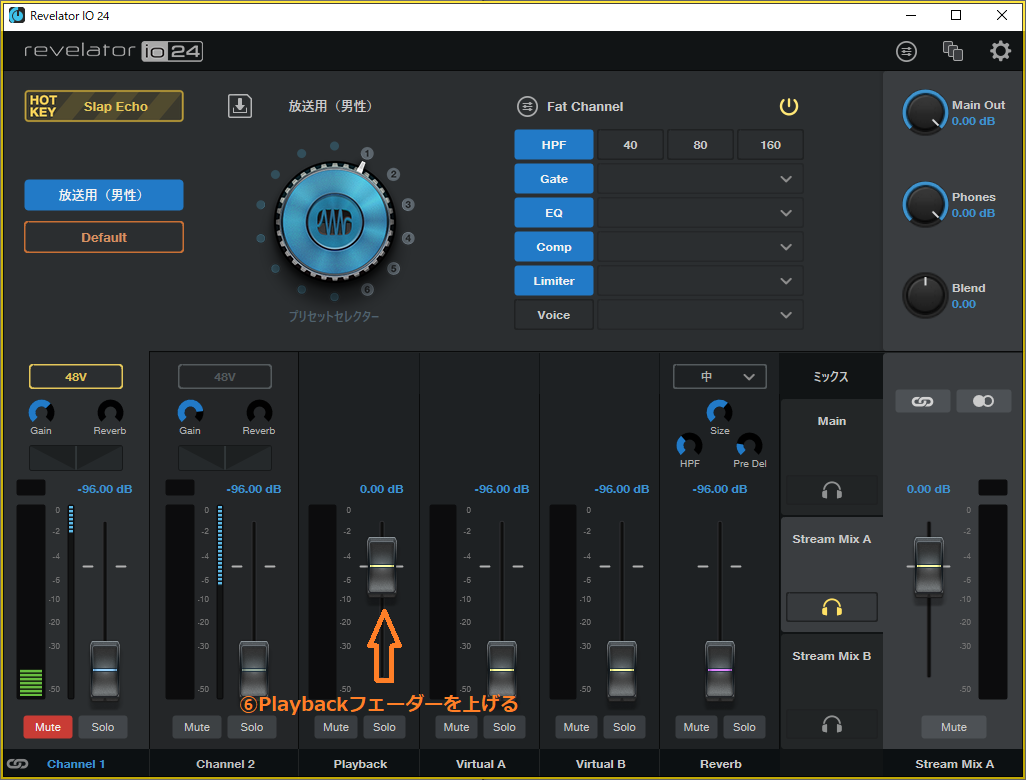Screen dimensions: 1026x780
Task: Click the Stream Mix B headphone icon
Action: tap(832, 724)
